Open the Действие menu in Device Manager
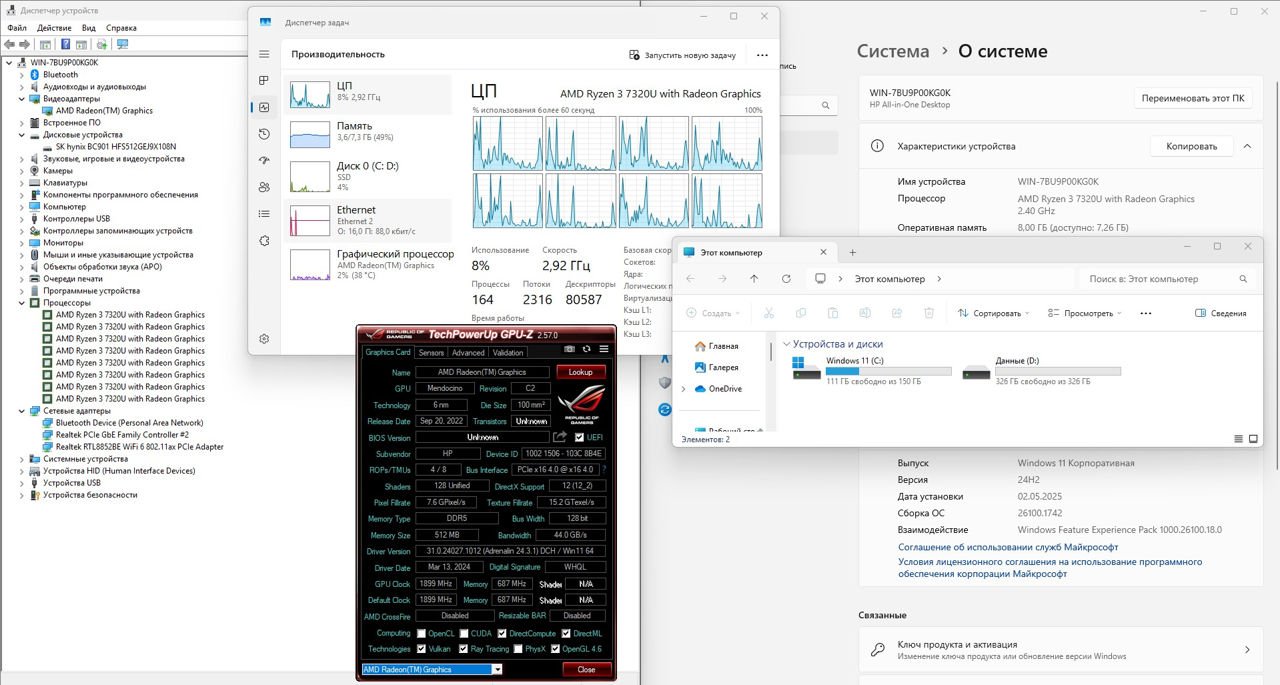 click(x=54, y=28)
